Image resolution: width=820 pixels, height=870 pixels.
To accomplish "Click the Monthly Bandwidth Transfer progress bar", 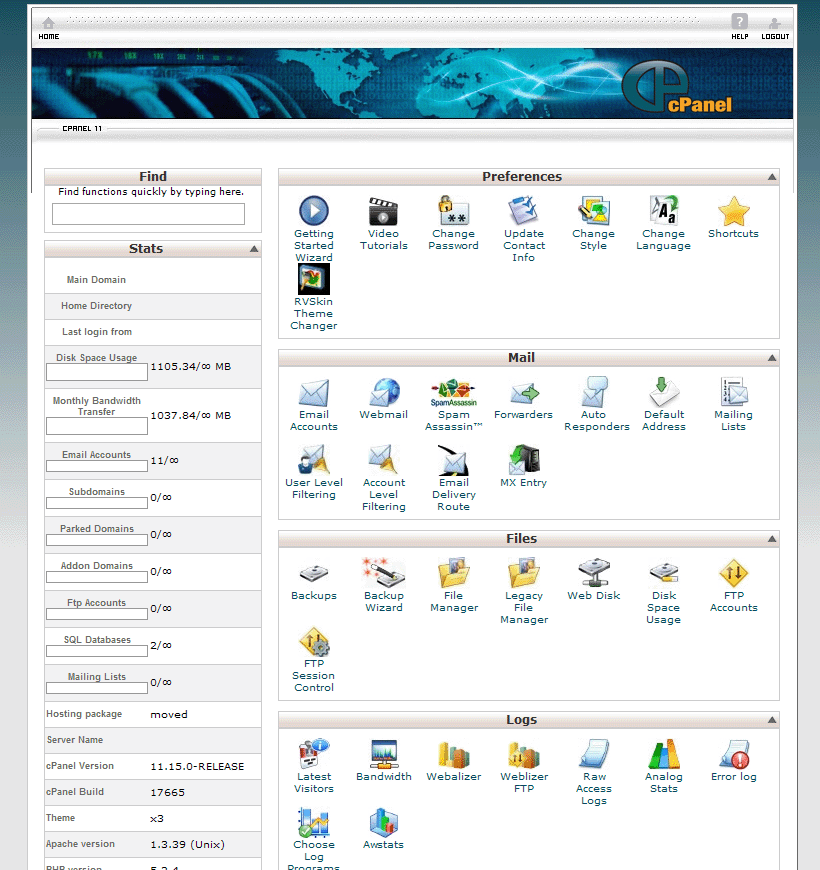I will click(x=97, y=426).
